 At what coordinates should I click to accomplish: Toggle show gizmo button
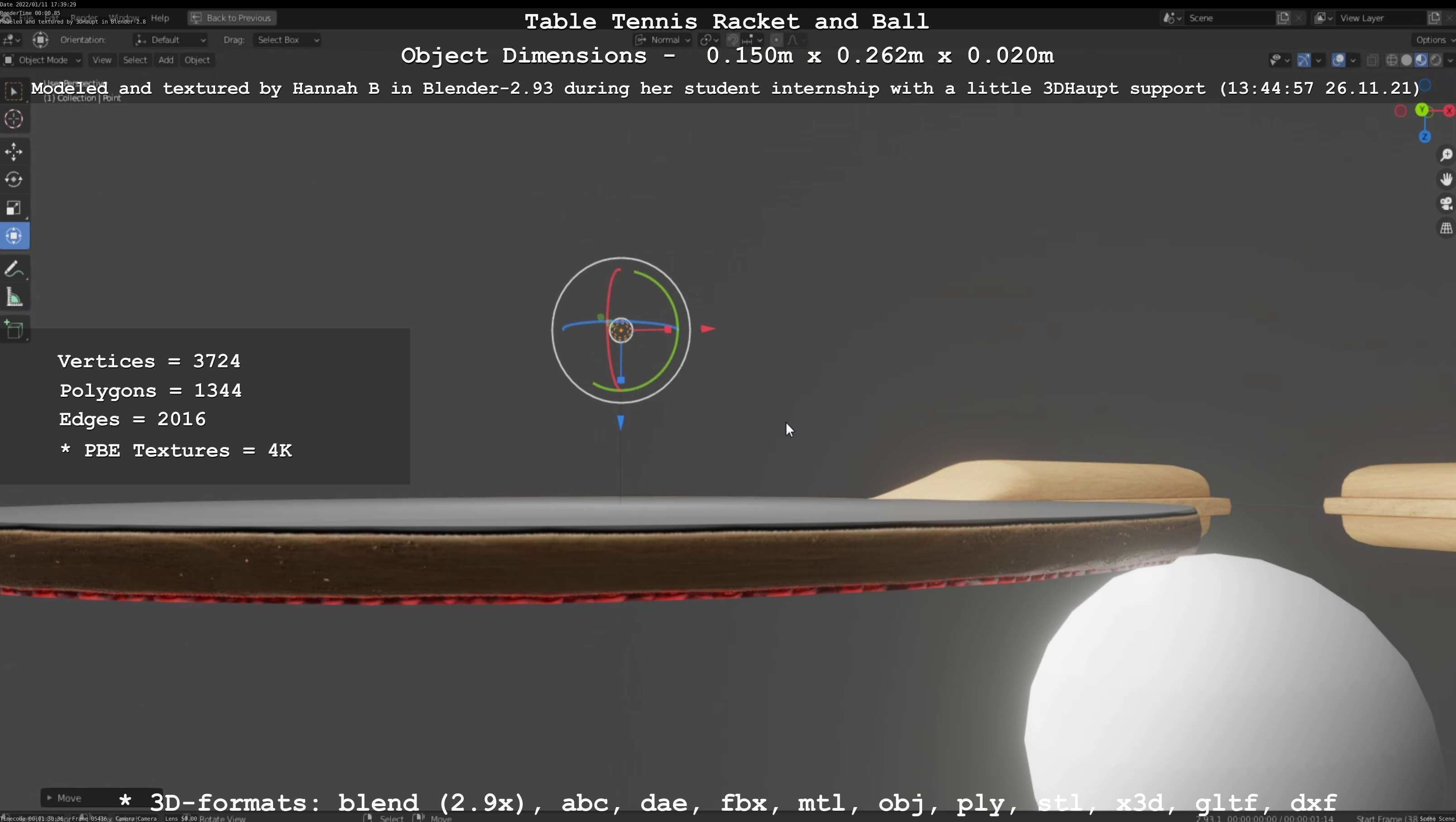[1303, 61]
